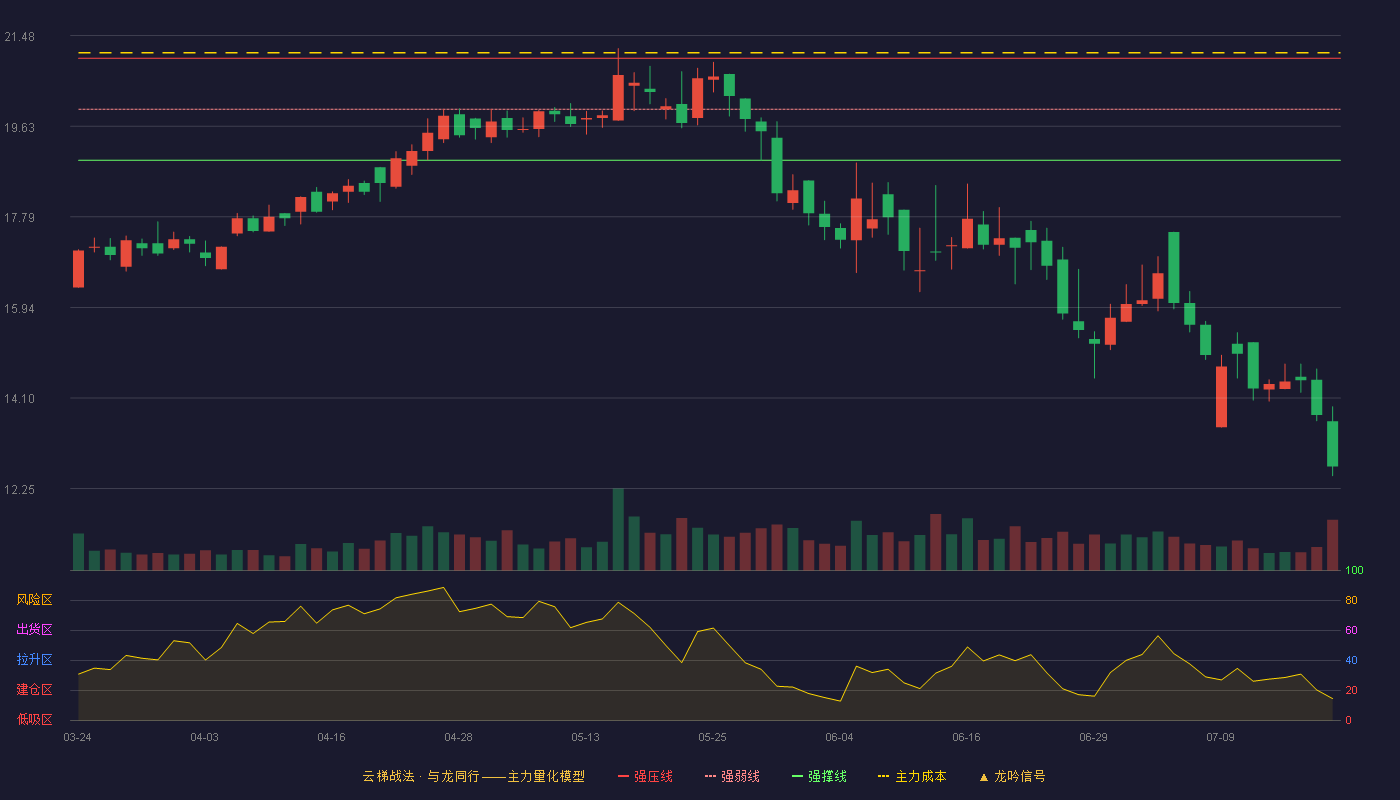
Task: Toggle the 强弱线 legend entry
Action: click(x=732, y=776)
